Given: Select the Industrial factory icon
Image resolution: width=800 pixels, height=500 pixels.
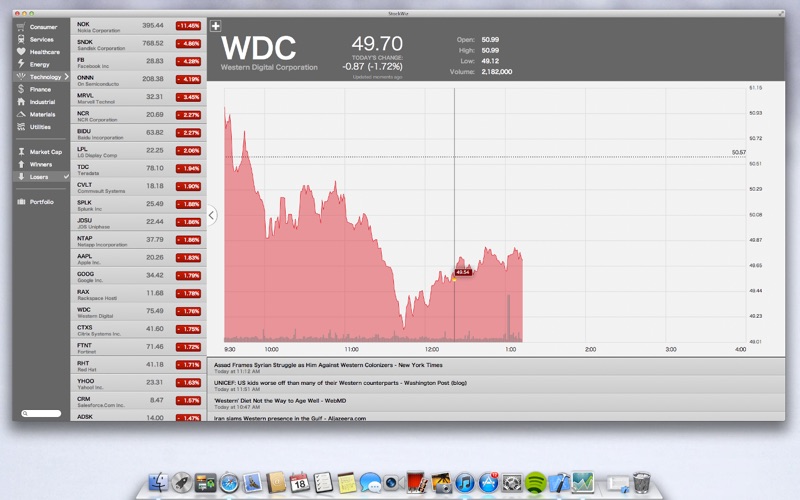Looking at the screenshot, I should point(21,102).
